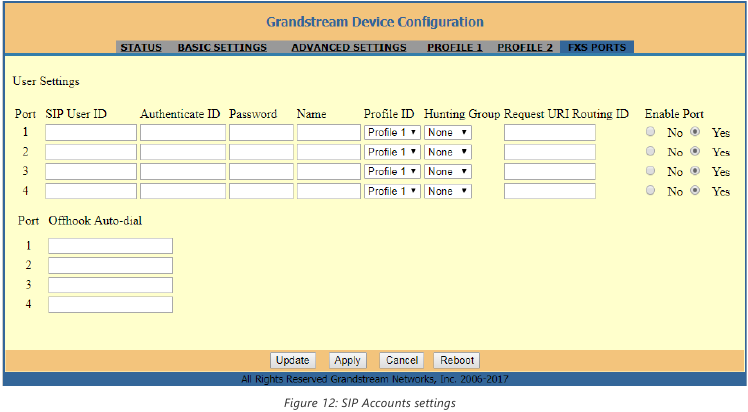Focus Offhook Auto-dial field for port 4

pyautogui.click(x=110, y=305)
